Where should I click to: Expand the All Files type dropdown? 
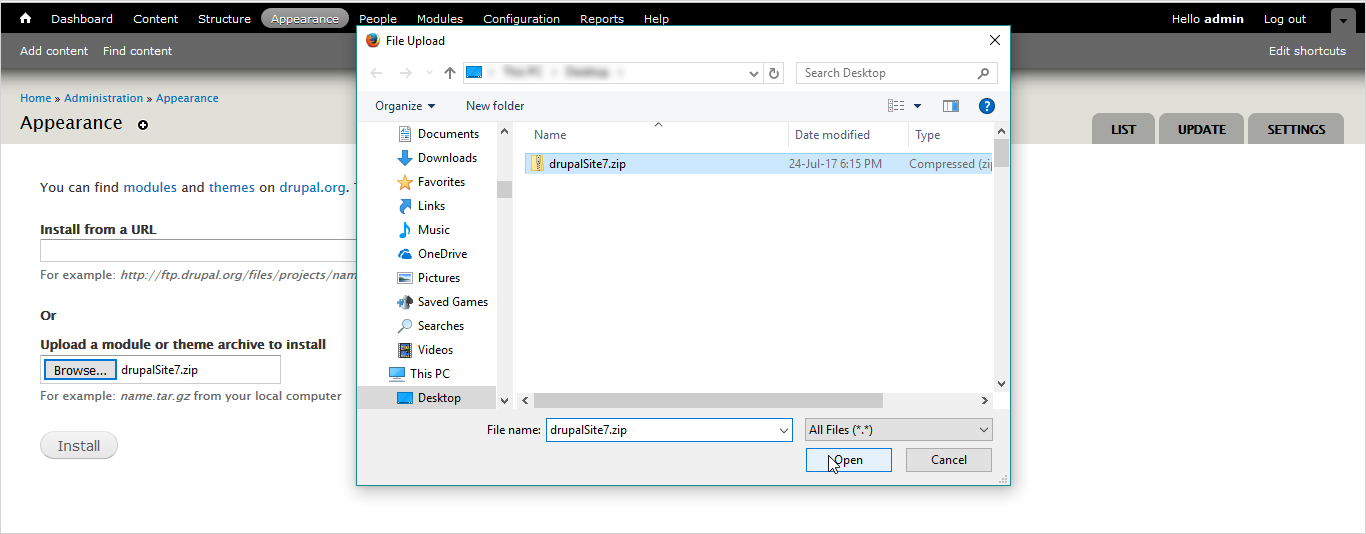click(898, 430)
